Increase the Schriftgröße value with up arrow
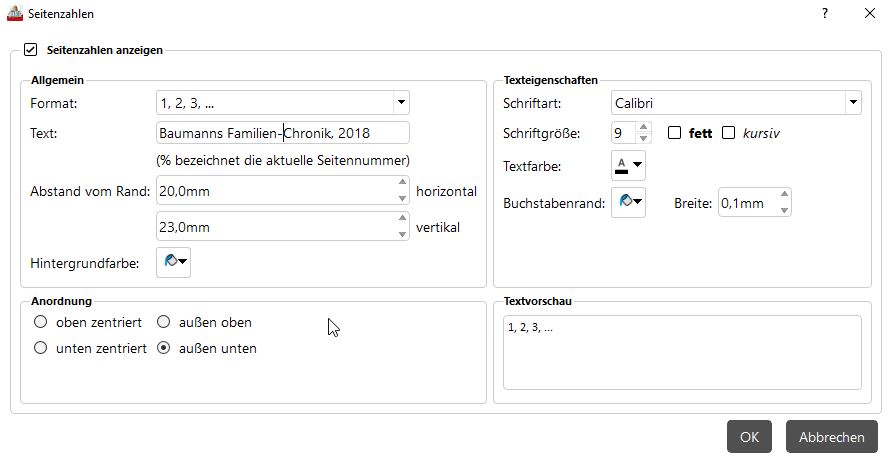The image size is (892, 463). point(644,126)
